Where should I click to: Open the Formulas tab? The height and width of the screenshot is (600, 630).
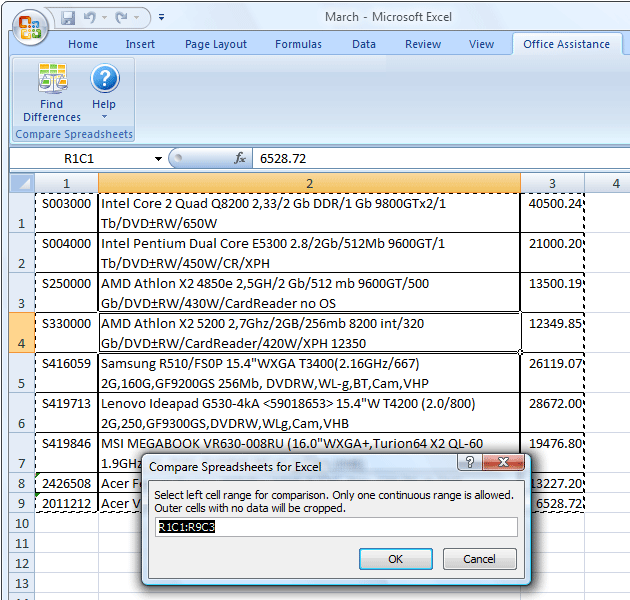(x=298, y=44)
